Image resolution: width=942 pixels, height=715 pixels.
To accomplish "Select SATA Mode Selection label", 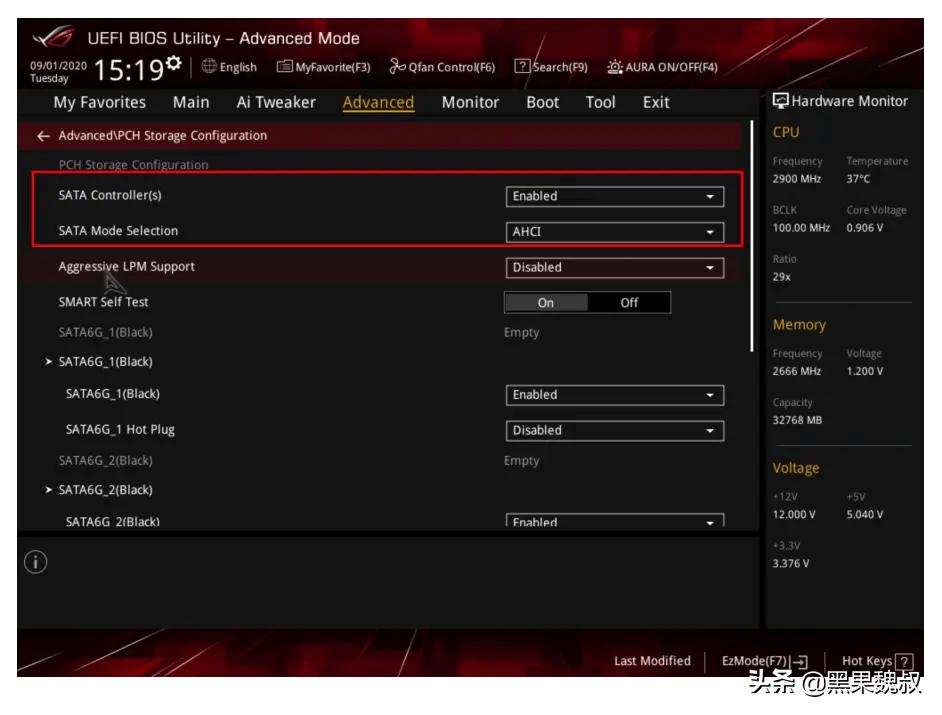I will (x=118, y=231).
